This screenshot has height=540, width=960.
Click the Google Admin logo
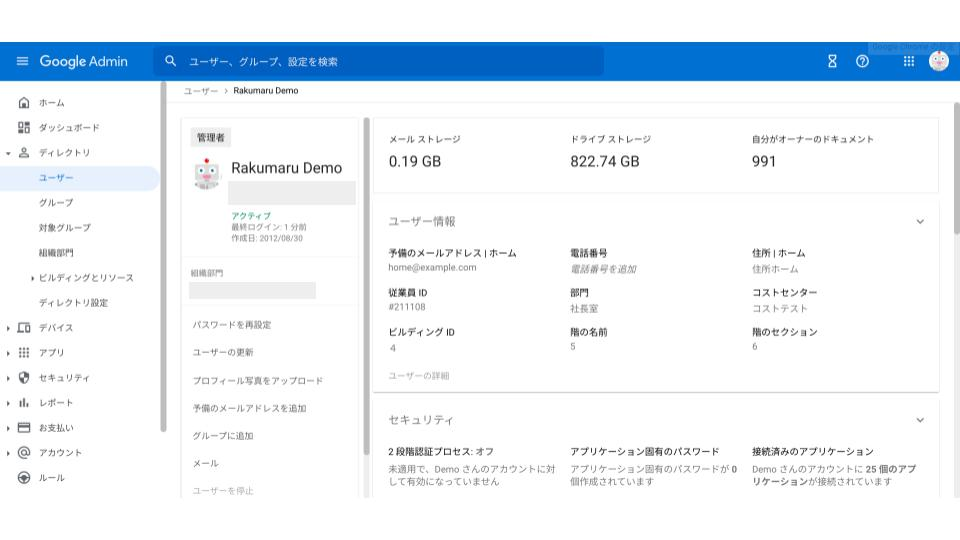click(83, 61)
